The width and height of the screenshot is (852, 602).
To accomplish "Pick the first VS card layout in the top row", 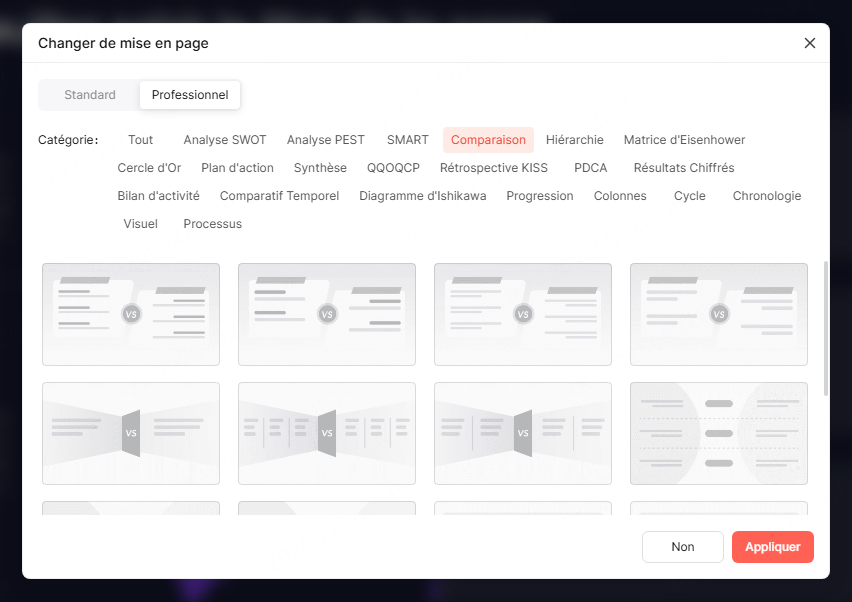I will (x=131, y=315).
